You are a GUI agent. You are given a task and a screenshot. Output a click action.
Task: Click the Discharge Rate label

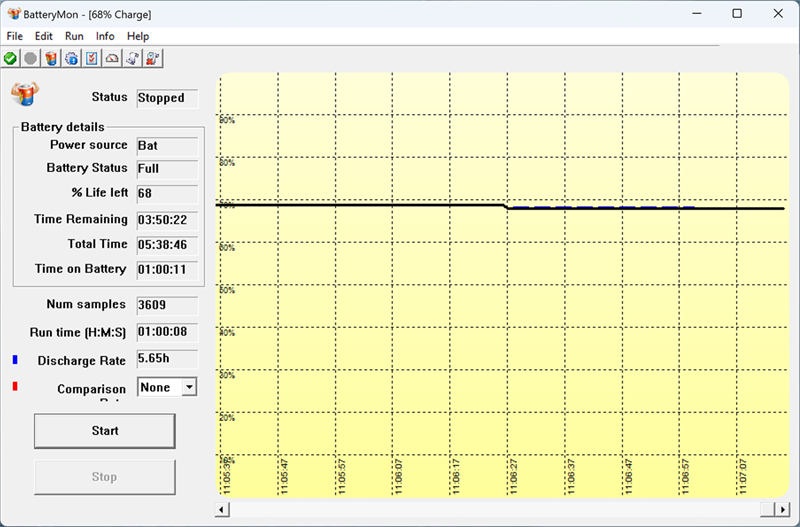[82, 361]
